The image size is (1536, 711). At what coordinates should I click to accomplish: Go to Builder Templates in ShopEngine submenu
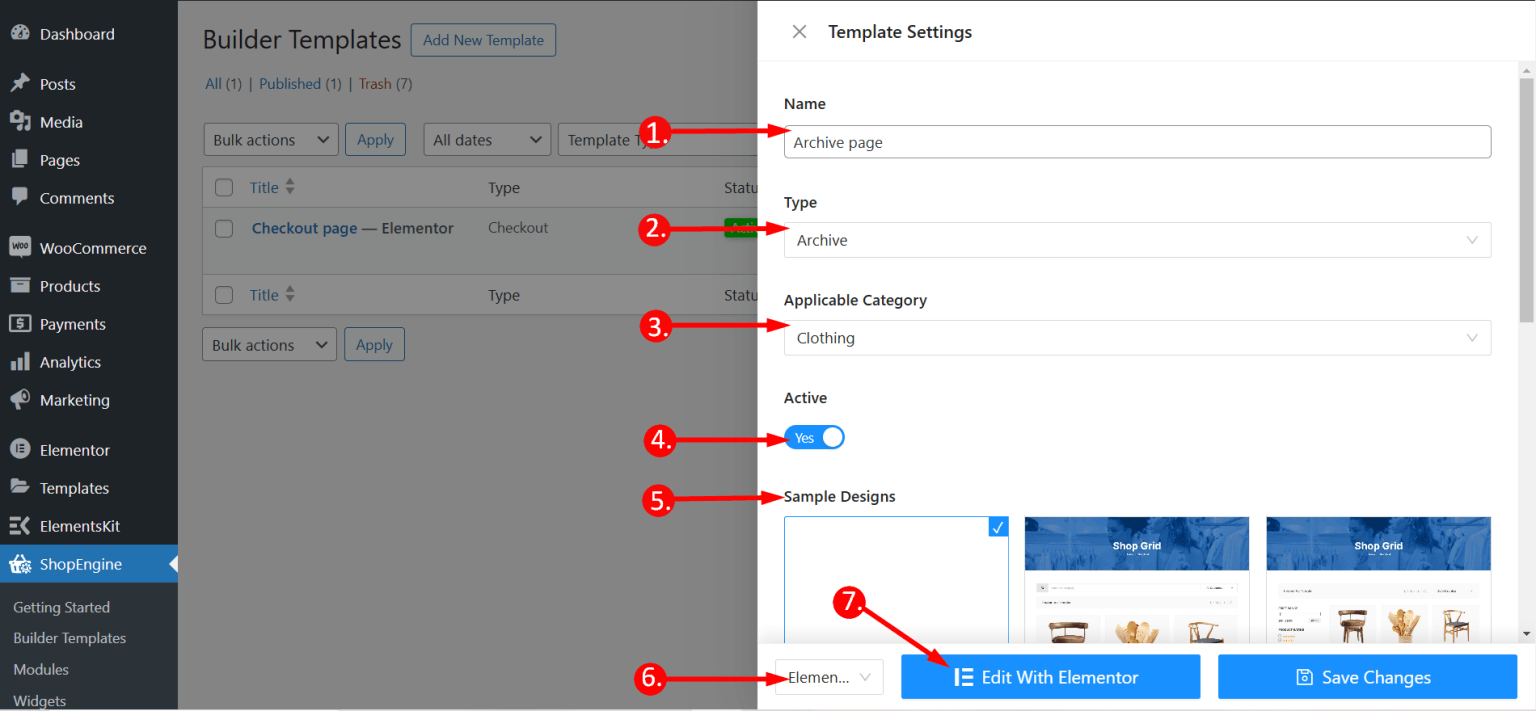(70, 637)
